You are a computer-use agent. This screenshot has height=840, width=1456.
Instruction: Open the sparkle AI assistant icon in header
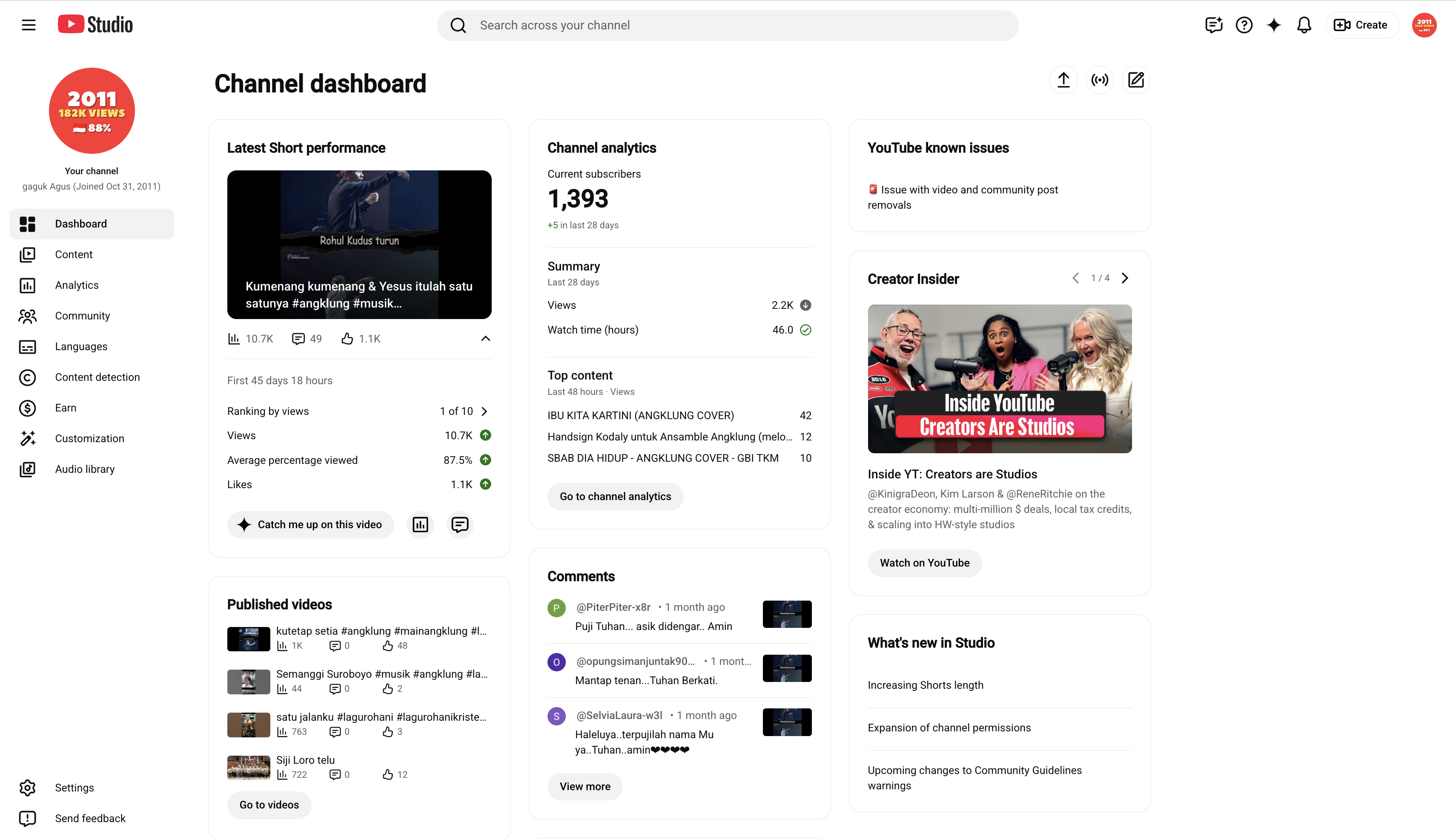(1274, 25)
